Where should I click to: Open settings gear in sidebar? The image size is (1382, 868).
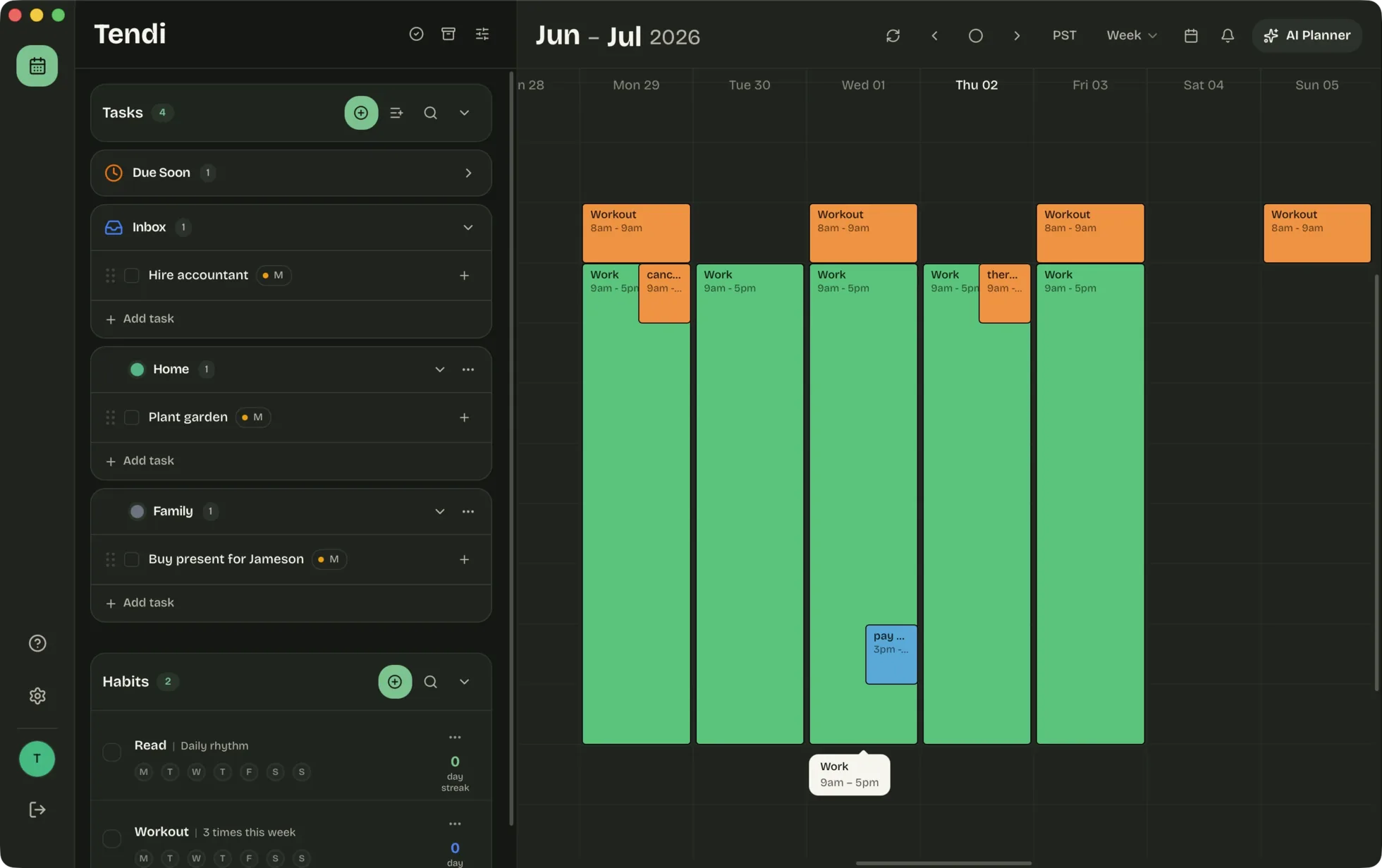37,696
